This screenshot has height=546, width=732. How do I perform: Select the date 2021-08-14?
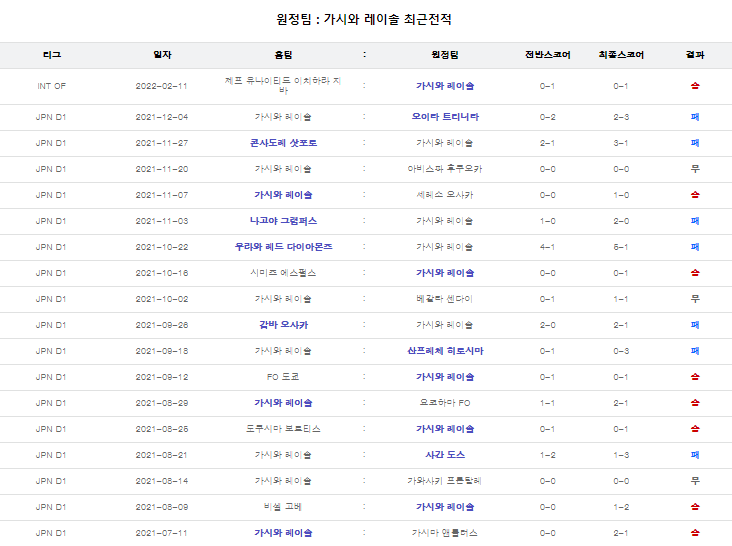[x=162, y=481]
